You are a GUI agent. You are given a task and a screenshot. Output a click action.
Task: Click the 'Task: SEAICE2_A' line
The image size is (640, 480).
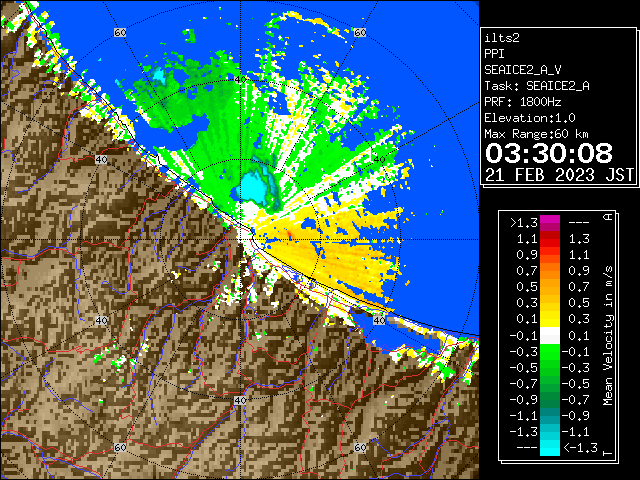(x=537, y=86)
